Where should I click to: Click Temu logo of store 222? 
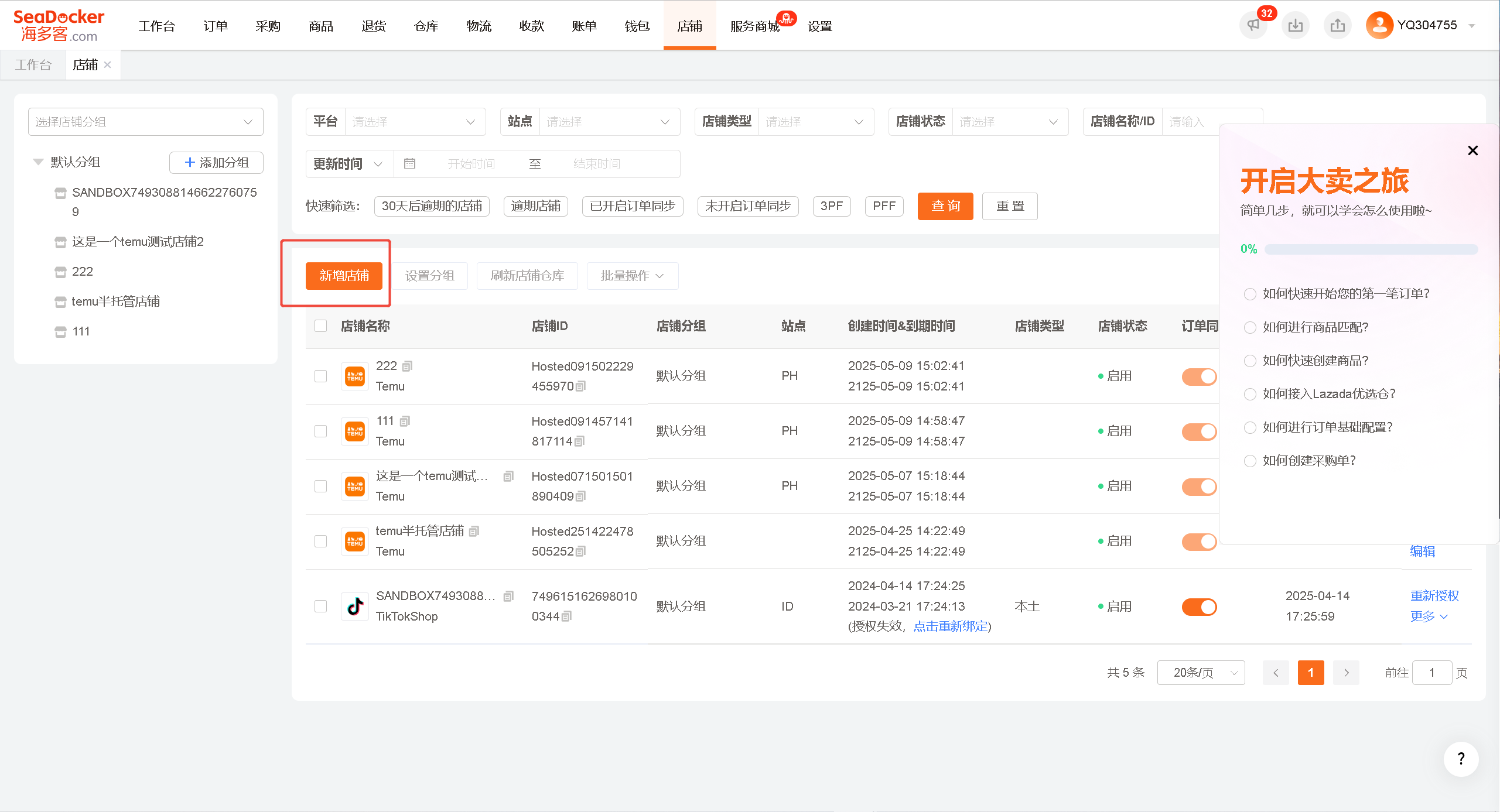coord(355,376)
